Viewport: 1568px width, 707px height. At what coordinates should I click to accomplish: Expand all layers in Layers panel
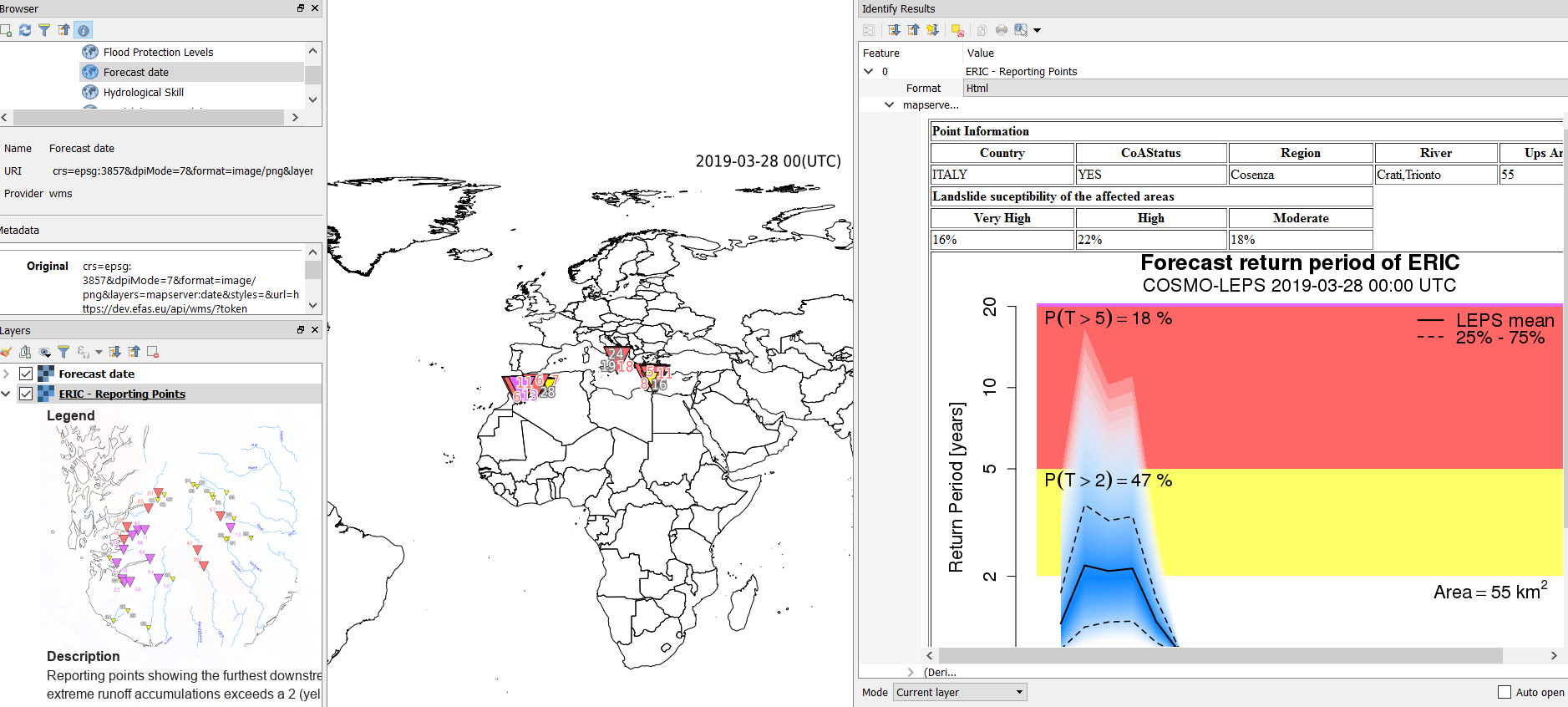coord(114,352)
